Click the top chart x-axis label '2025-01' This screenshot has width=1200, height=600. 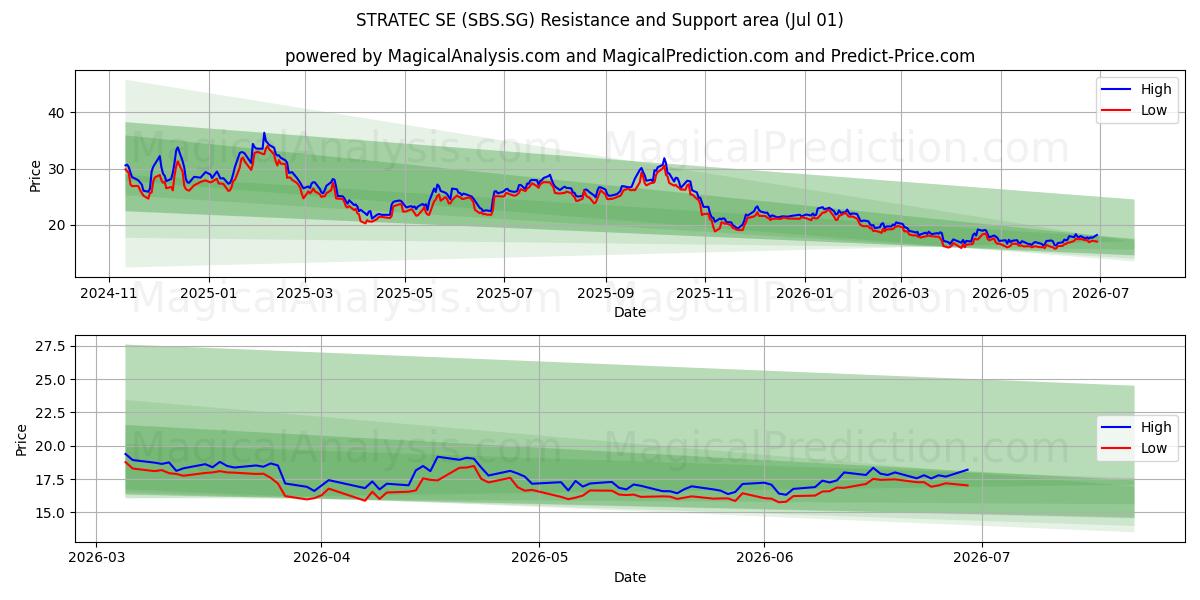[209, 293]
